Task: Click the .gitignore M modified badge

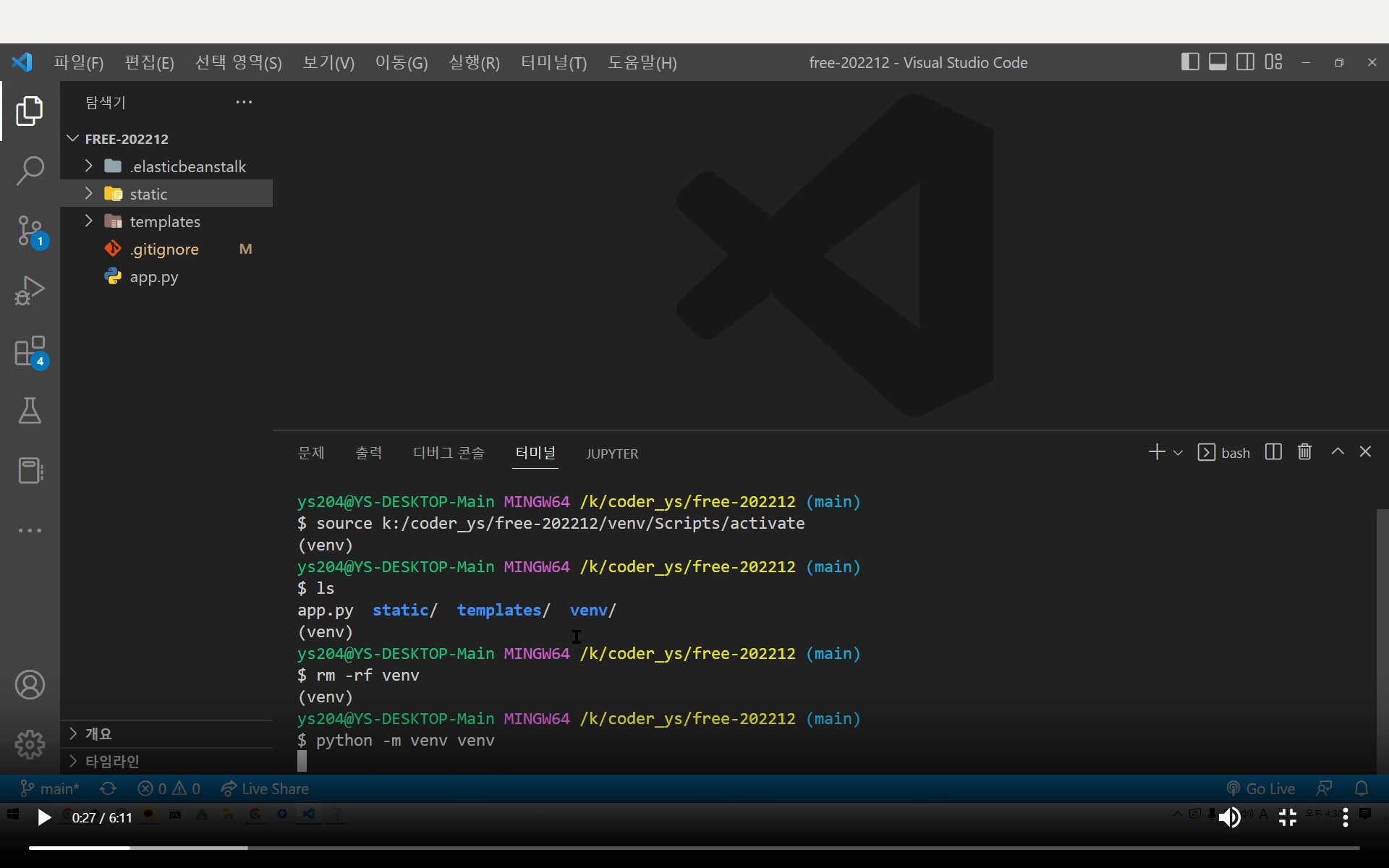Action: coord(245,249)
